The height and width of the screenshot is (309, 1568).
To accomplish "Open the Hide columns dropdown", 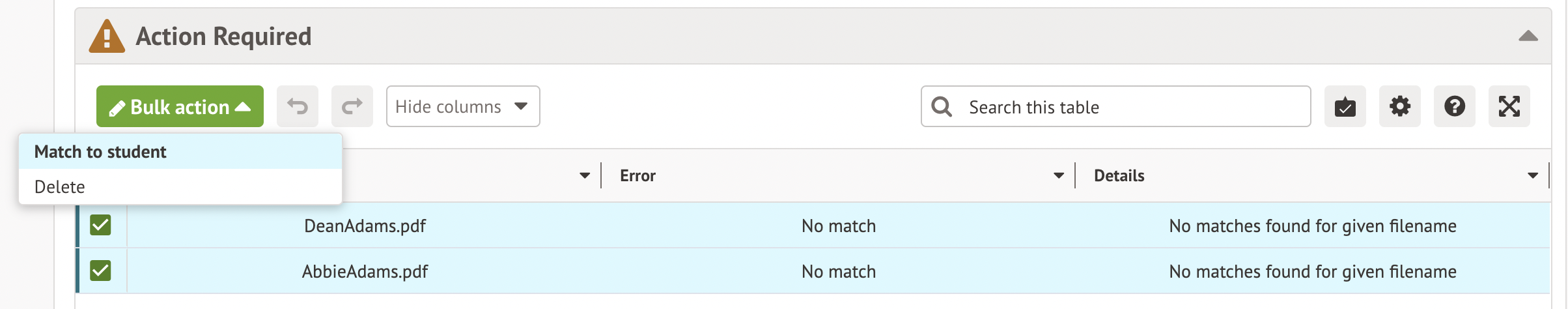I will (462, 106).
